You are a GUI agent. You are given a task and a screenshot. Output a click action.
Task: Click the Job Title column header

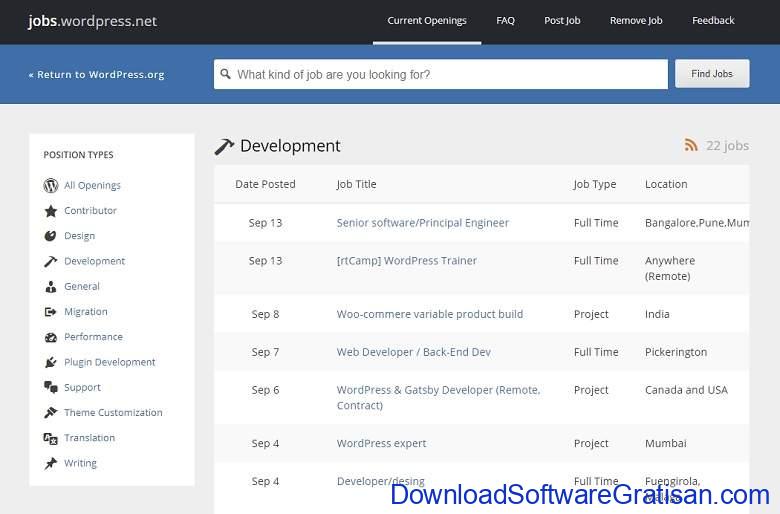click(x=356, y=184)
